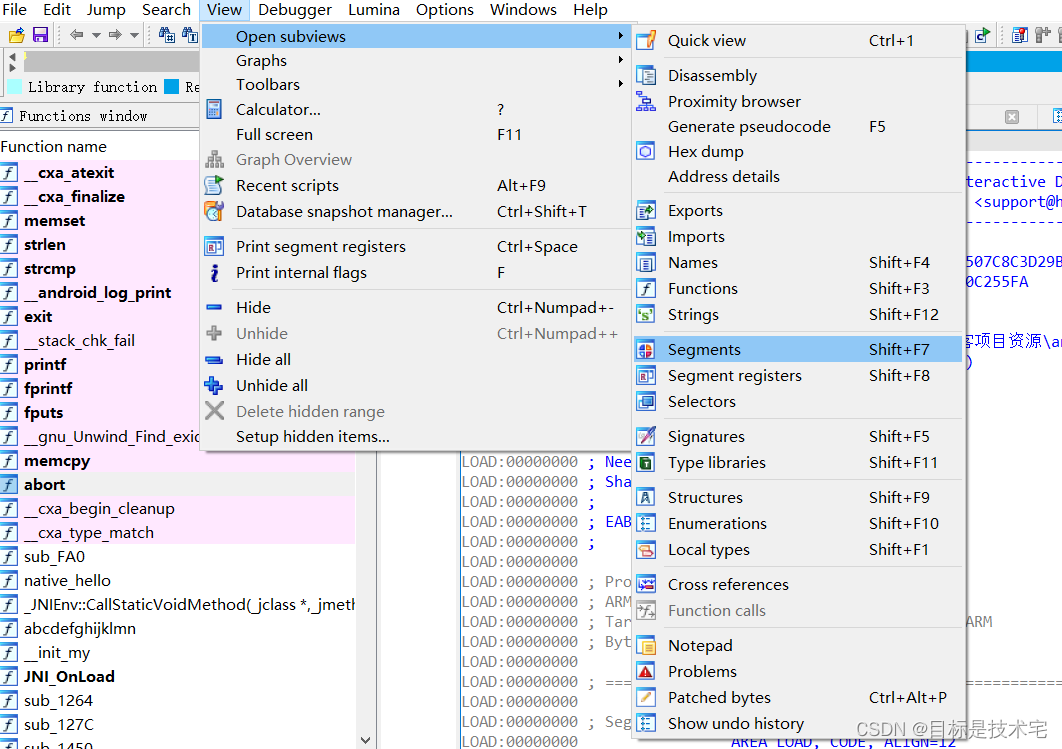
Task: Expand the Open subviews submenu arrow
Action: pos(620,36)
